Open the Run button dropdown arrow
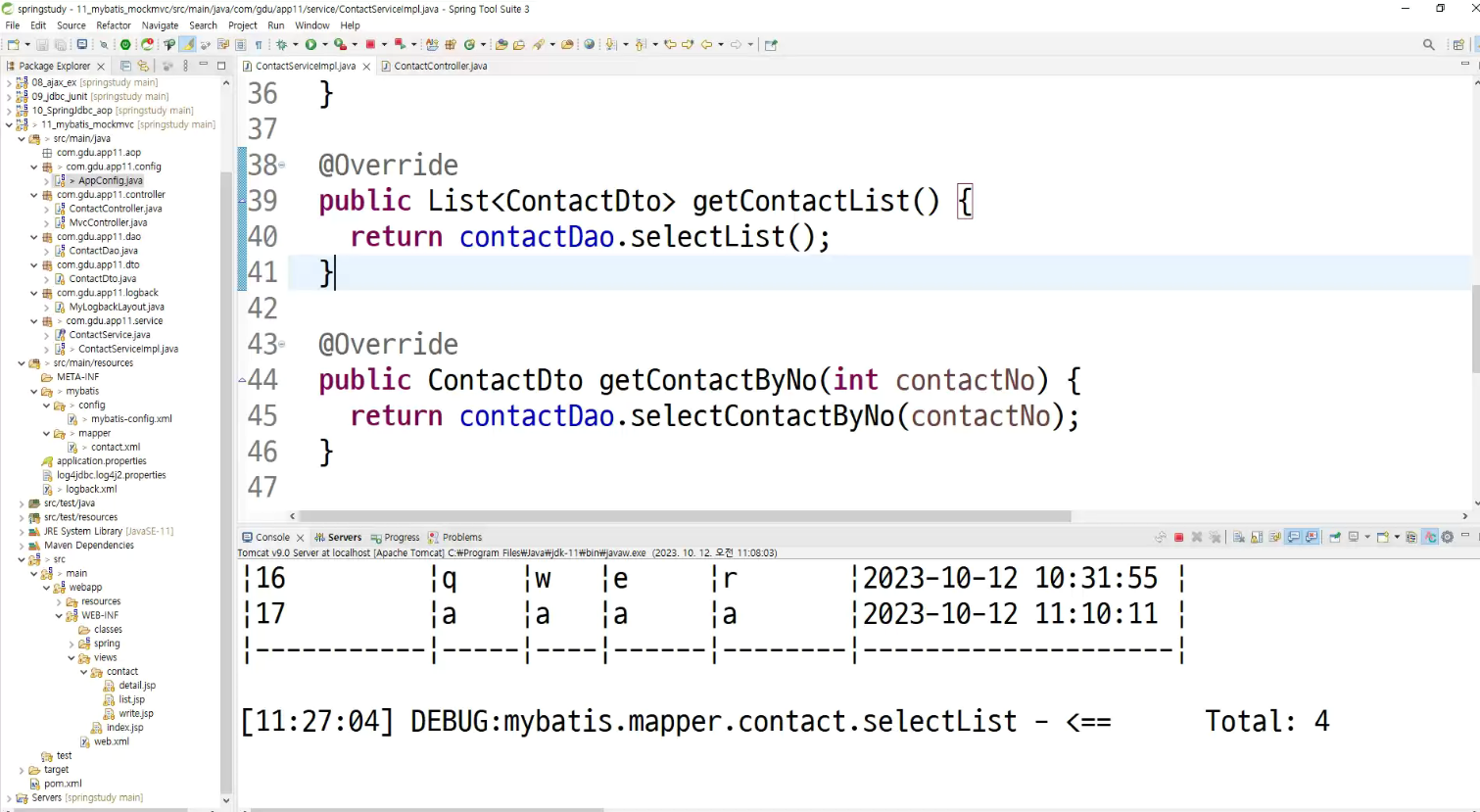The image size is (1480, 812). tap(324, 44)
